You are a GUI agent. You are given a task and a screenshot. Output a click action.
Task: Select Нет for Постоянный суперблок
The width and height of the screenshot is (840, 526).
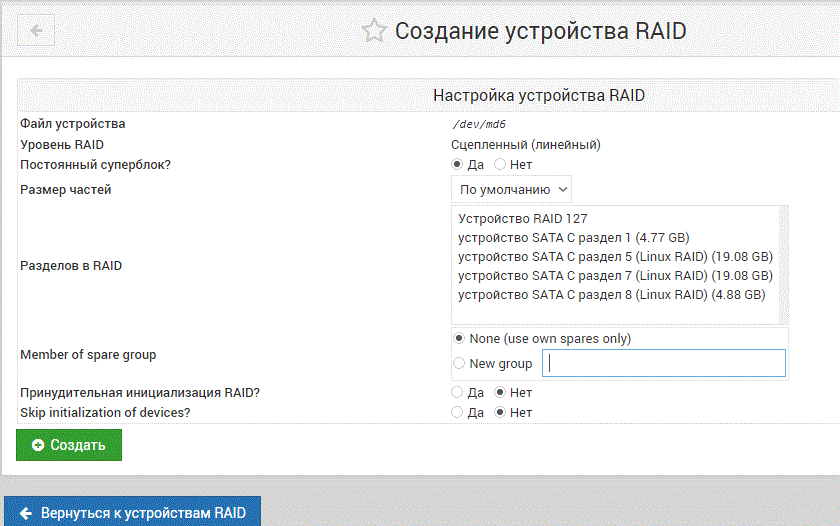coord(500,164)
